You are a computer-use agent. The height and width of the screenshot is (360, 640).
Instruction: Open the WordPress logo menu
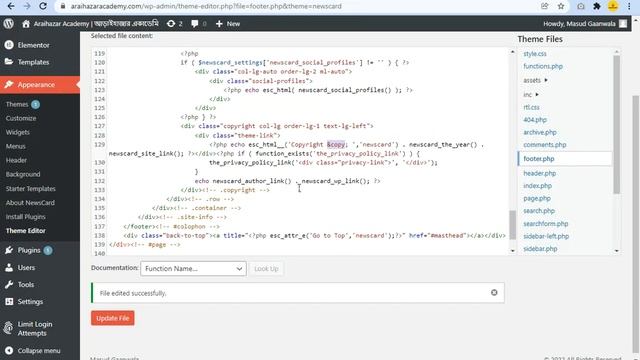click(9, 24)
